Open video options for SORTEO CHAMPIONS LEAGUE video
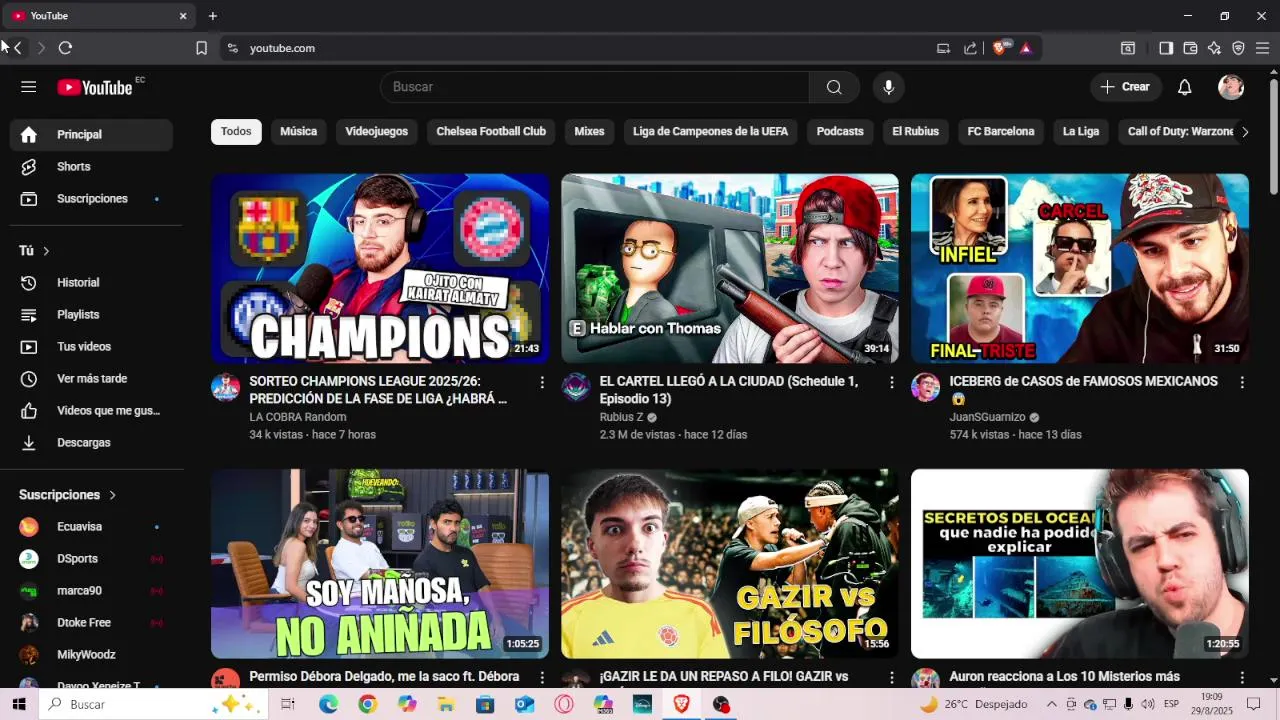 (x=542, y=382)
